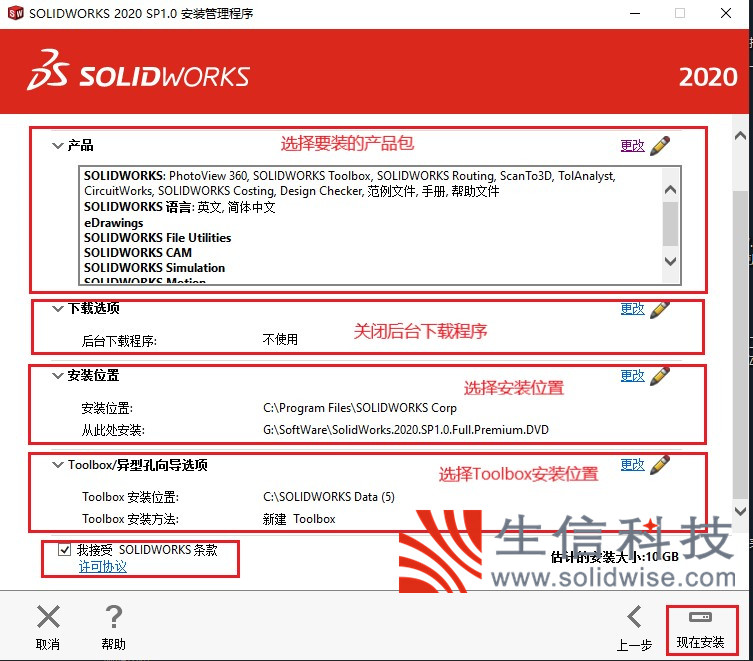Go back using the 上一步 arrow
The height and width of the screenshot is (661, 753).
click(634, 617)
